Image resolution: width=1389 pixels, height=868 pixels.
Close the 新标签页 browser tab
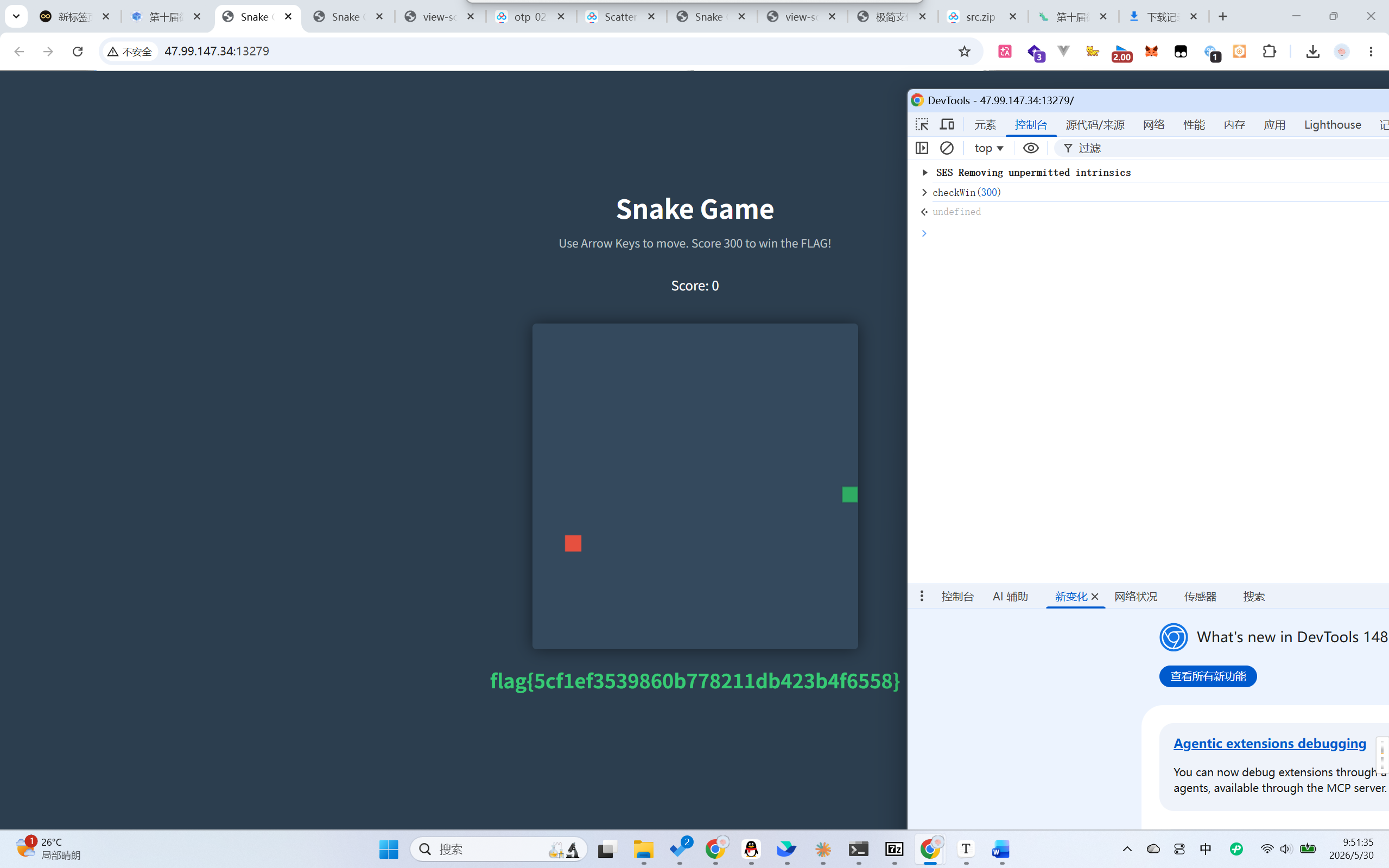106,17
